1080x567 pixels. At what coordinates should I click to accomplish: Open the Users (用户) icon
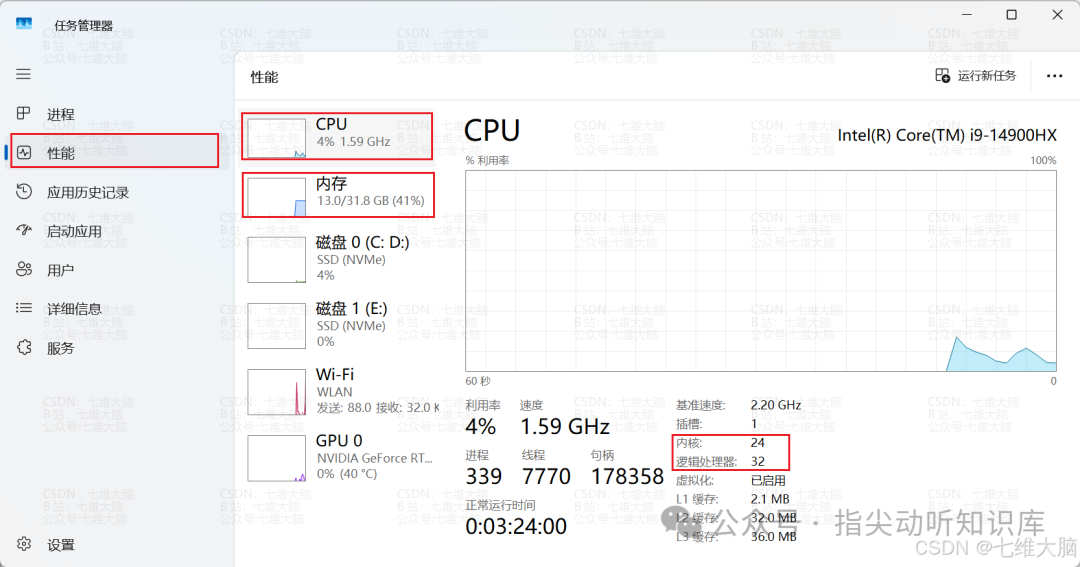click(x=25, y=270)
